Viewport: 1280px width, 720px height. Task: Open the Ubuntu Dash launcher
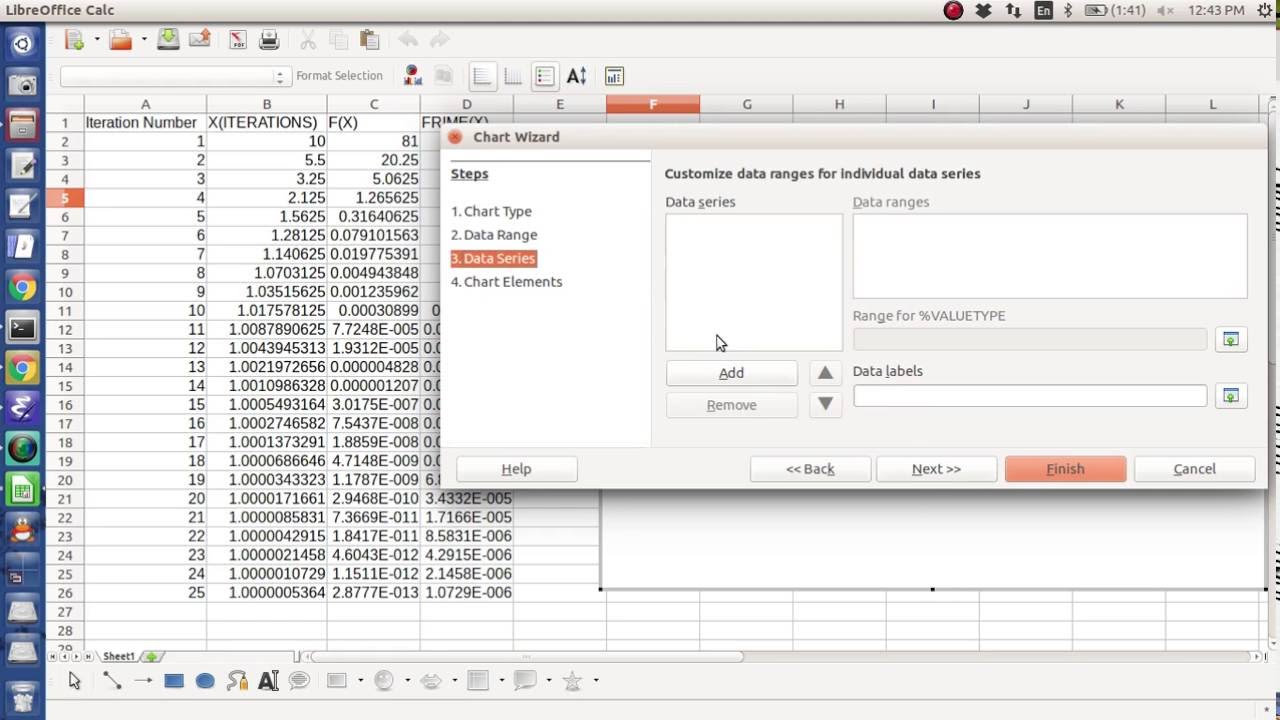click(22, 44)
